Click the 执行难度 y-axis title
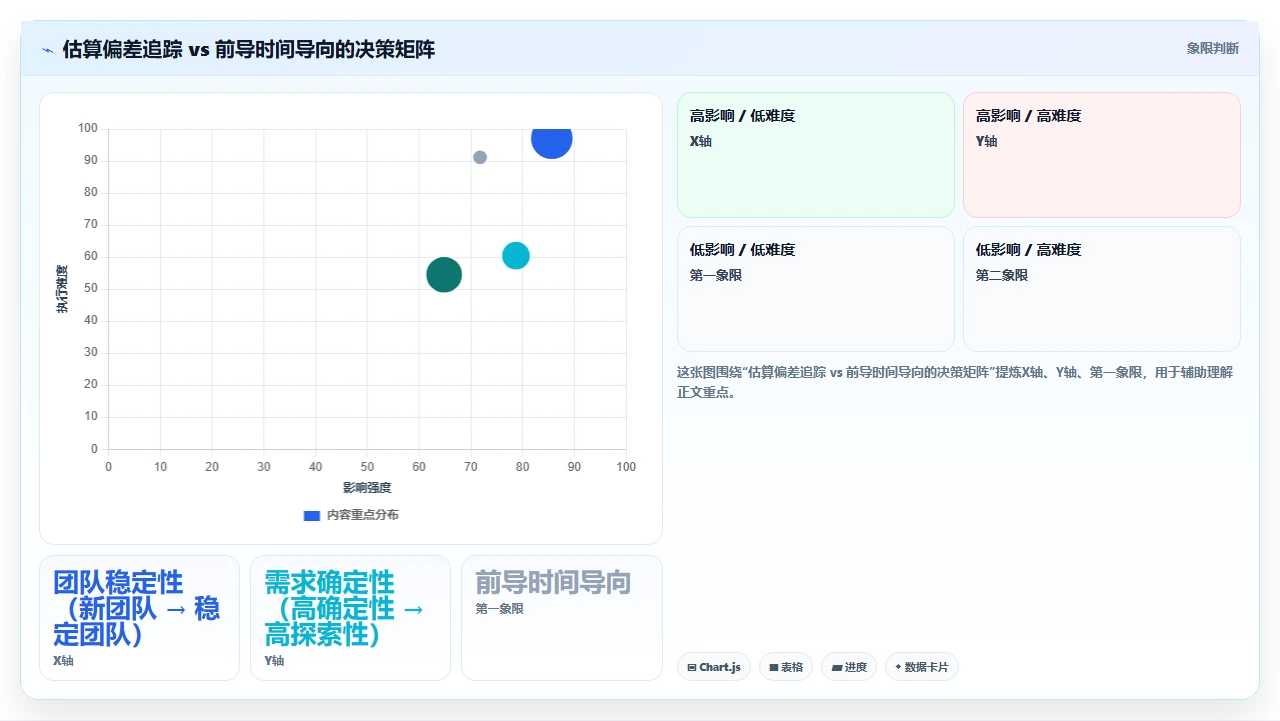 tap(62, 289)
